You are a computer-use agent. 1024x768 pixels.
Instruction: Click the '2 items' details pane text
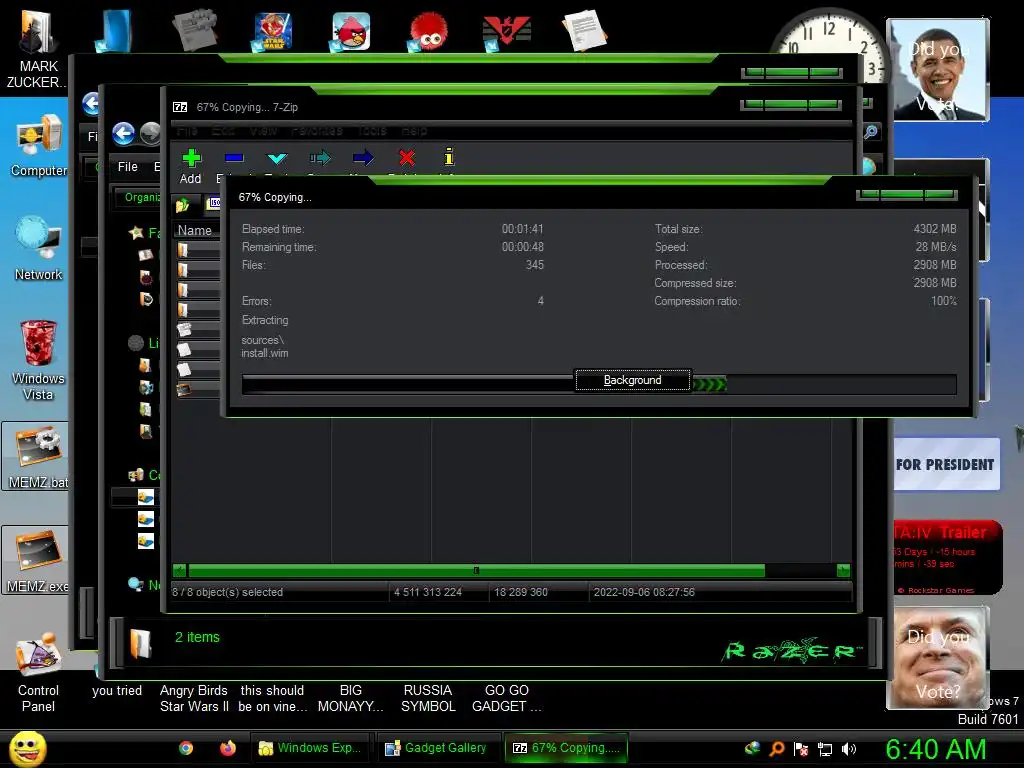[197, 637]
